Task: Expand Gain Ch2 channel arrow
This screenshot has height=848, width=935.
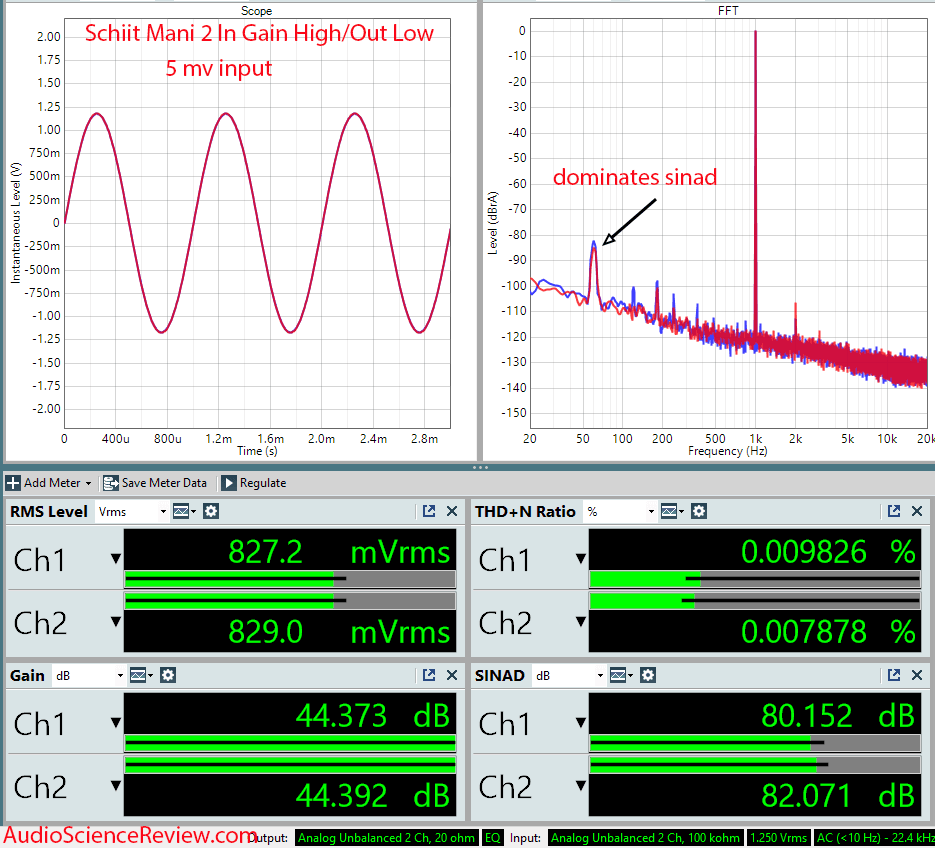Action: point(116,786)
